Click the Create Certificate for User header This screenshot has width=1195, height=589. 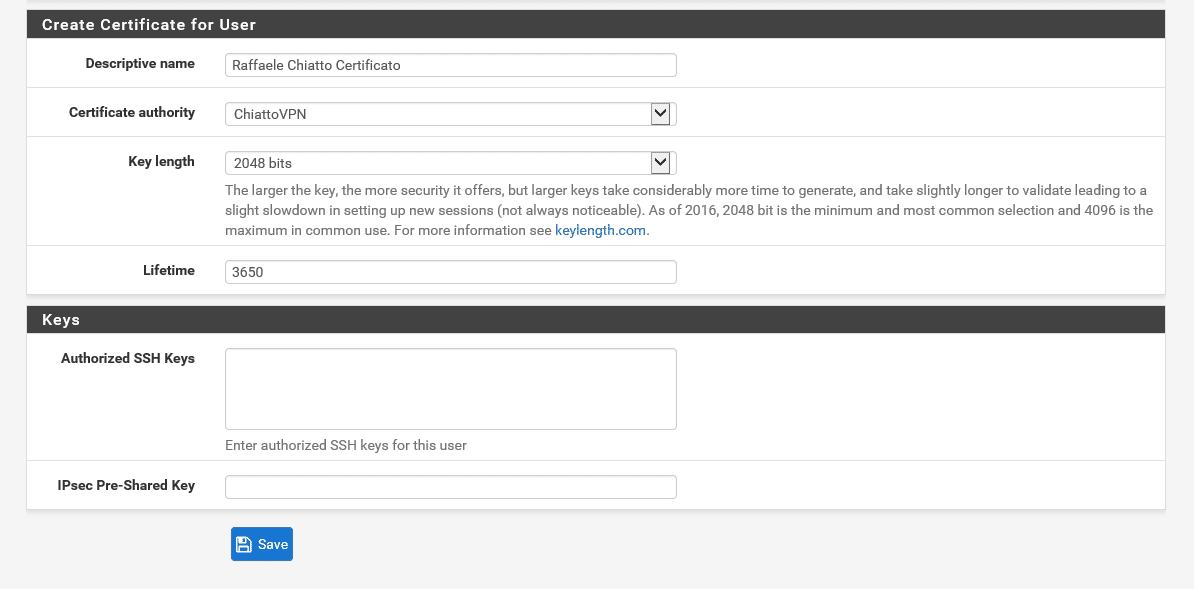point(149,24)
